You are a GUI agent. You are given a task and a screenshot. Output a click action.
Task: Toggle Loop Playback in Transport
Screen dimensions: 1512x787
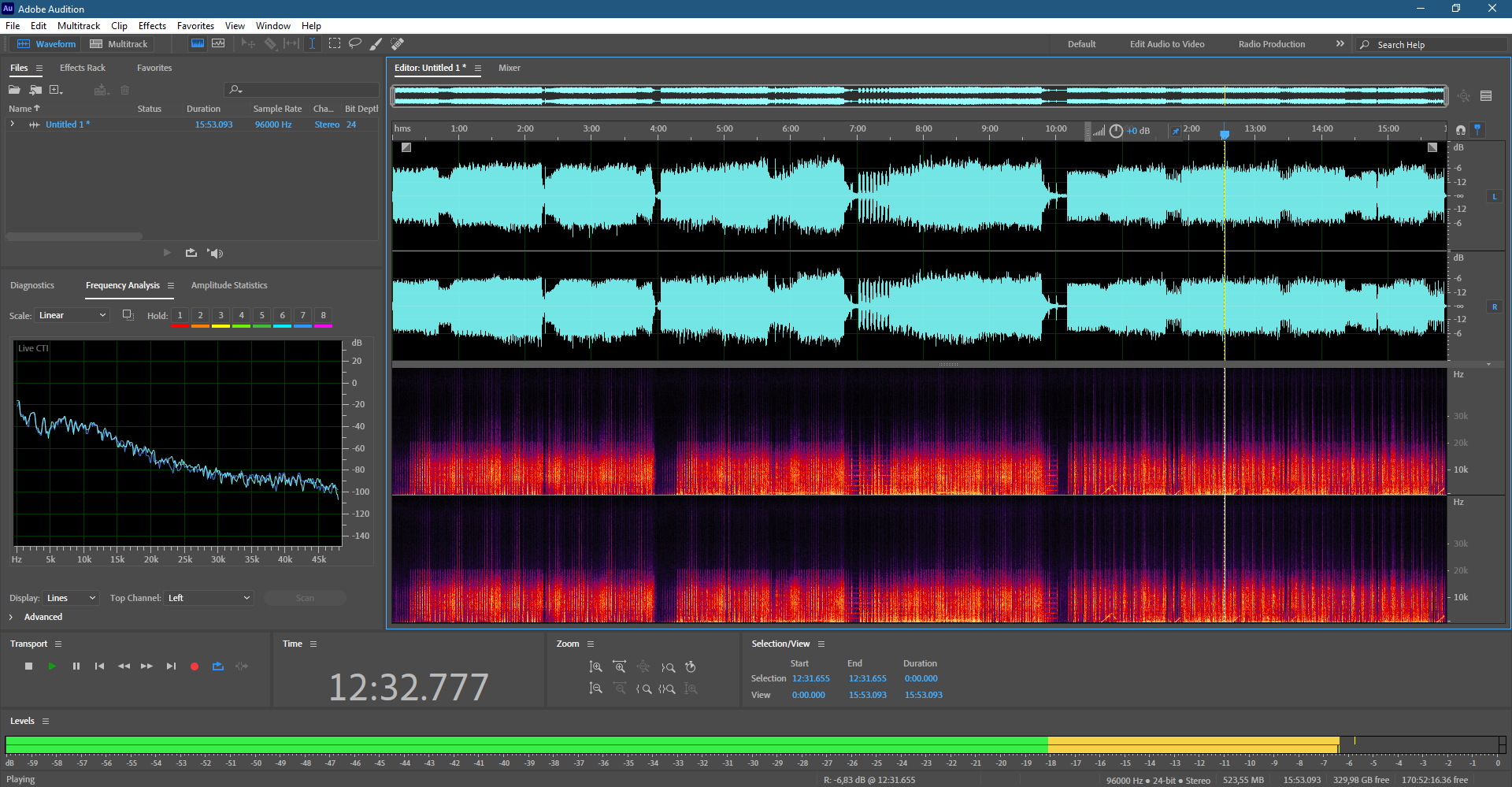pos(218,666)
